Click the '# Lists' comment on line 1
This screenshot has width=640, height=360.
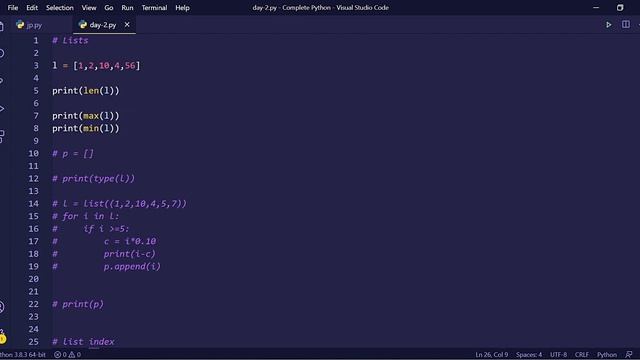click(70, 40)
